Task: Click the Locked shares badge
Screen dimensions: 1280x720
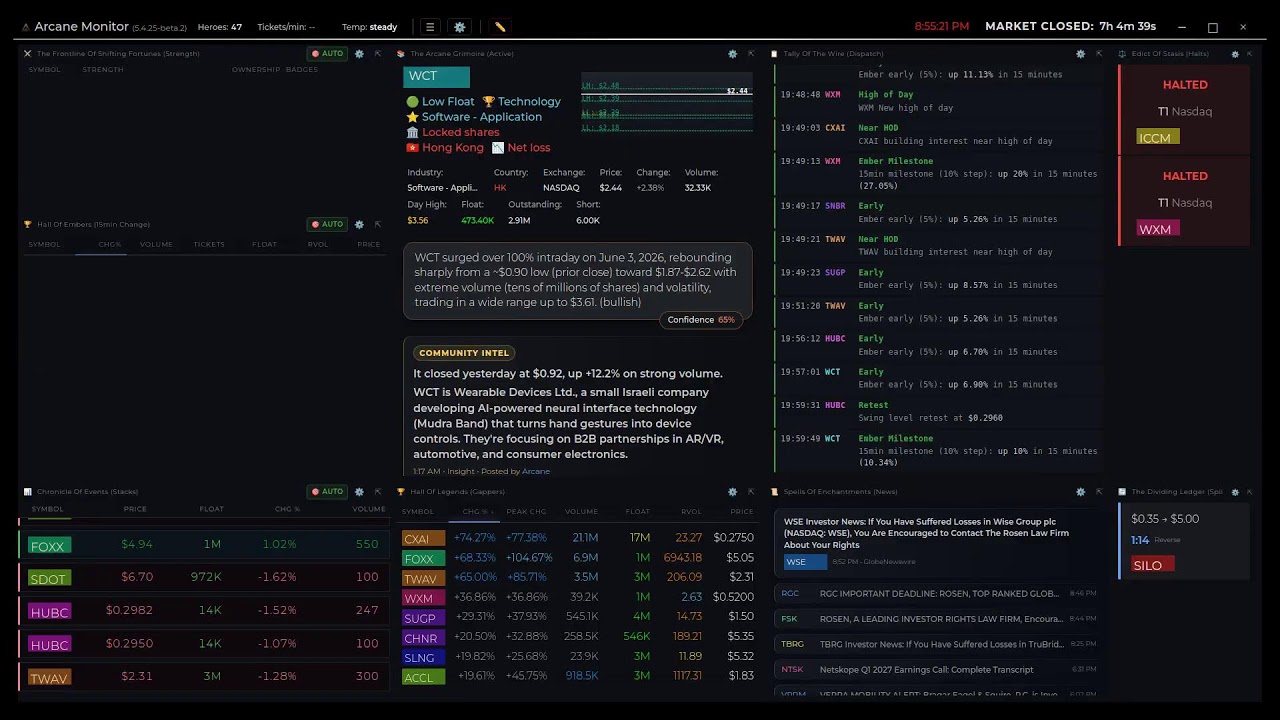Action: [x=452, y=132]
